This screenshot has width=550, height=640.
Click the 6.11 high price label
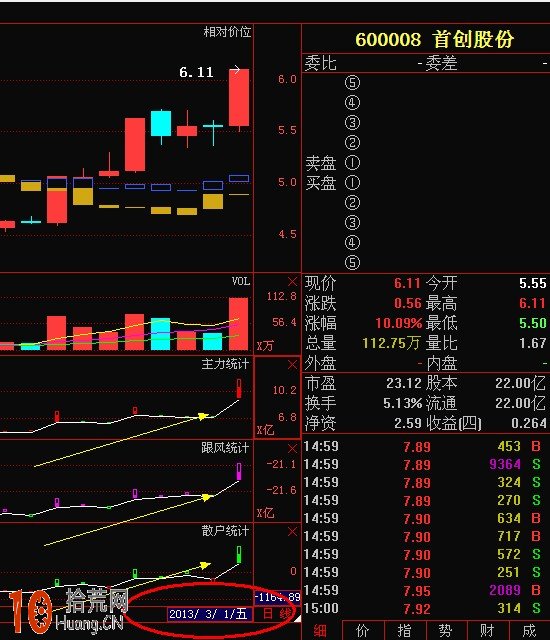196,72
